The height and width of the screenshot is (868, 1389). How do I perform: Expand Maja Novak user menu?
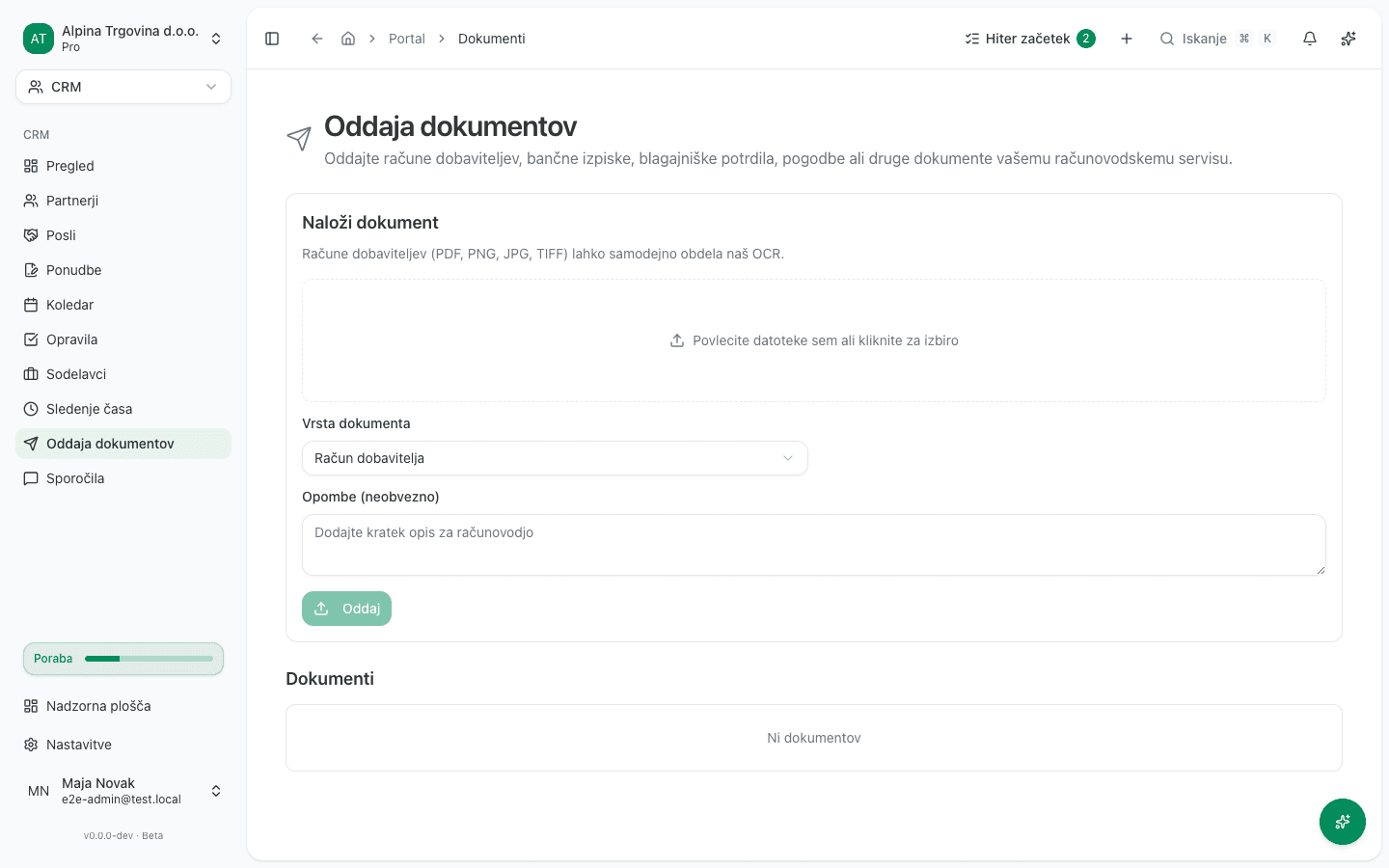click(123, 791)
